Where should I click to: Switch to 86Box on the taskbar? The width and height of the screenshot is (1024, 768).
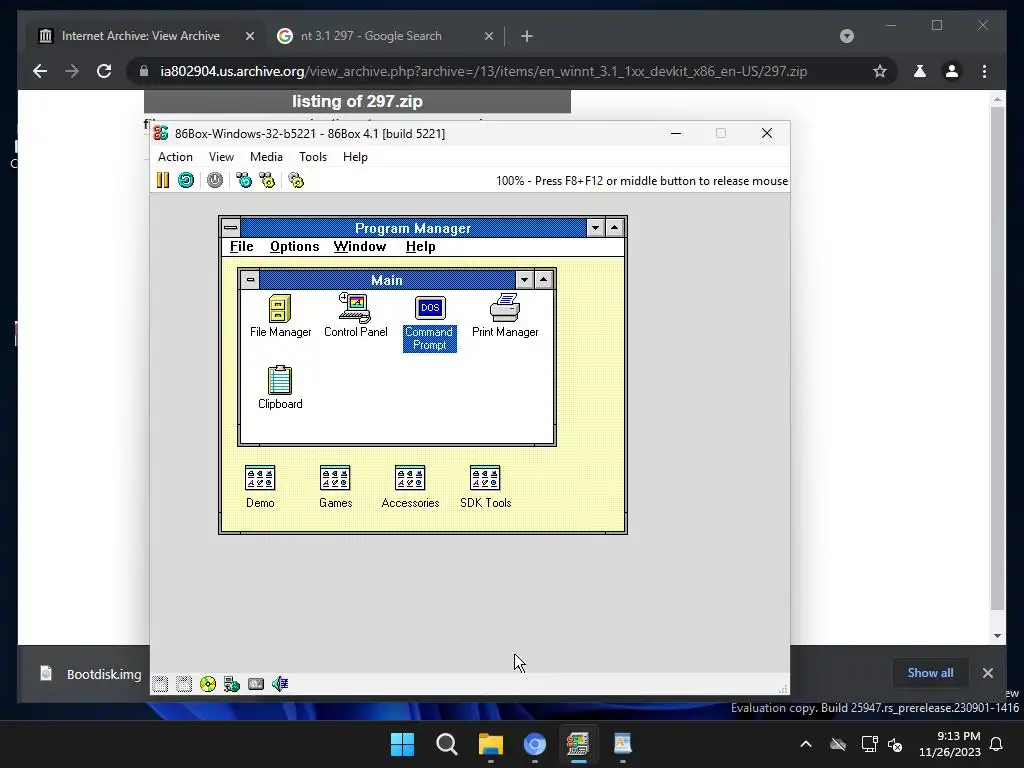578,744
